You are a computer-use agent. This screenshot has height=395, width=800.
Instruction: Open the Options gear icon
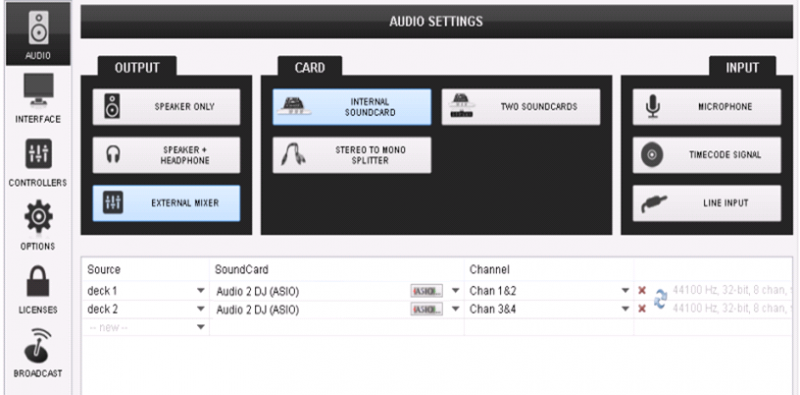[x=38, y=216]
